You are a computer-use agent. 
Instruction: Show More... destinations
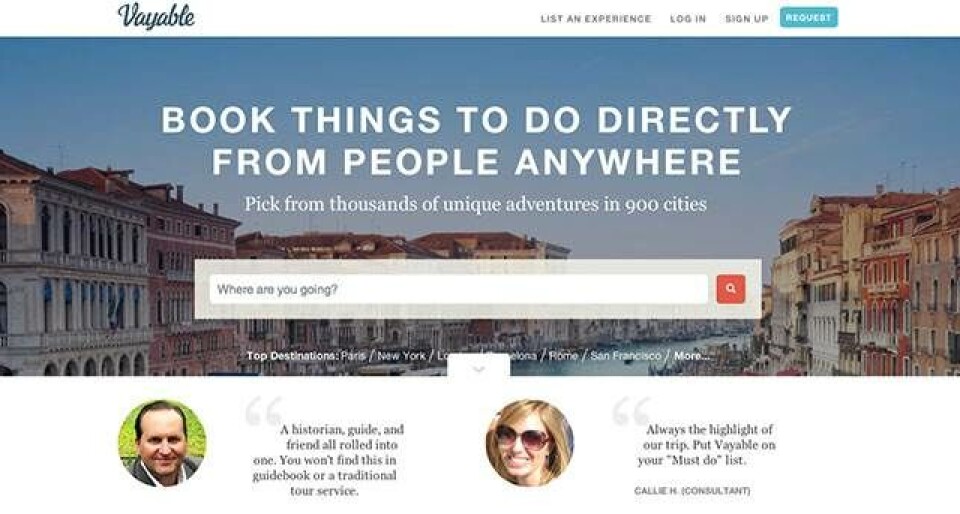click(692, 356)
